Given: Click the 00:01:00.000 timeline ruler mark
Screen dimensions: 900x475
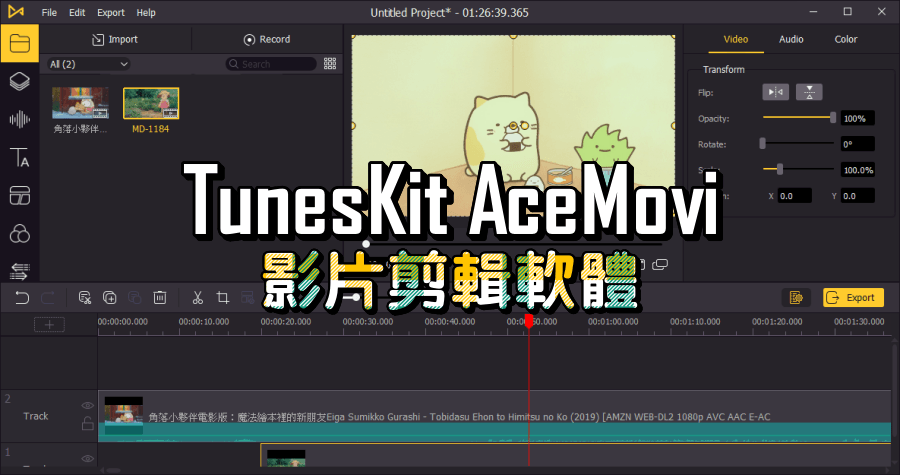Looking at the screenshot, I should click(613, 322).
